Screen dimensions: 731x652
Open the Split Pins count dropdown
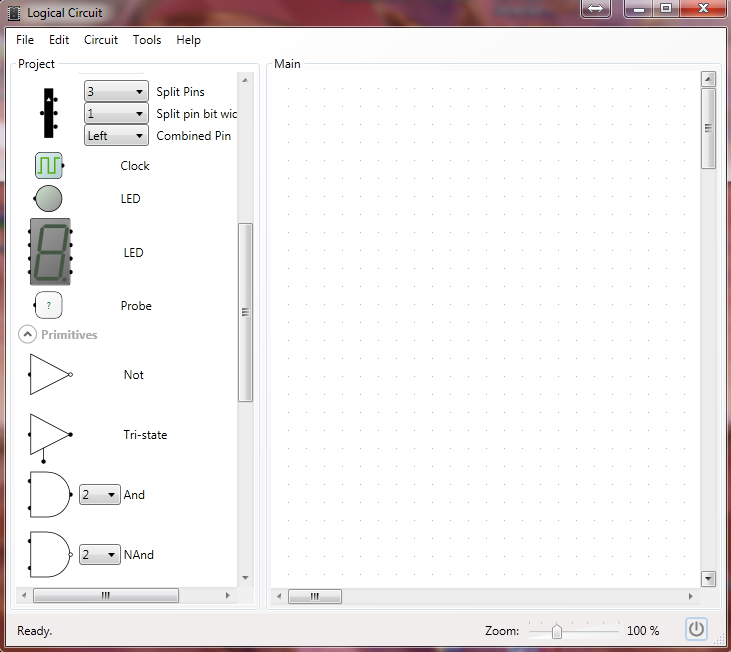tap(116, 92)
